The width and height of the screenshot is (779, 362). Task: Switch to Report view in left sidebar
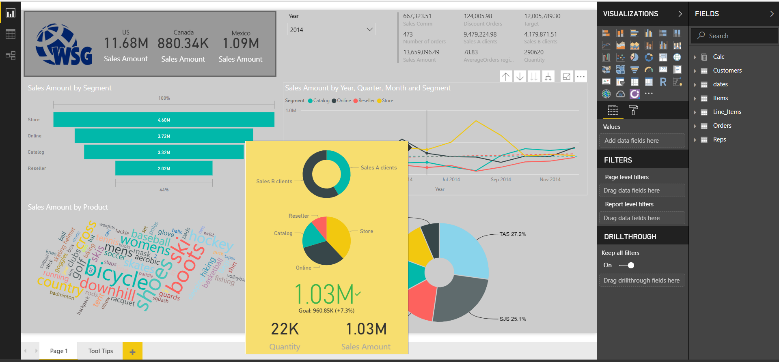coord(10,13)
